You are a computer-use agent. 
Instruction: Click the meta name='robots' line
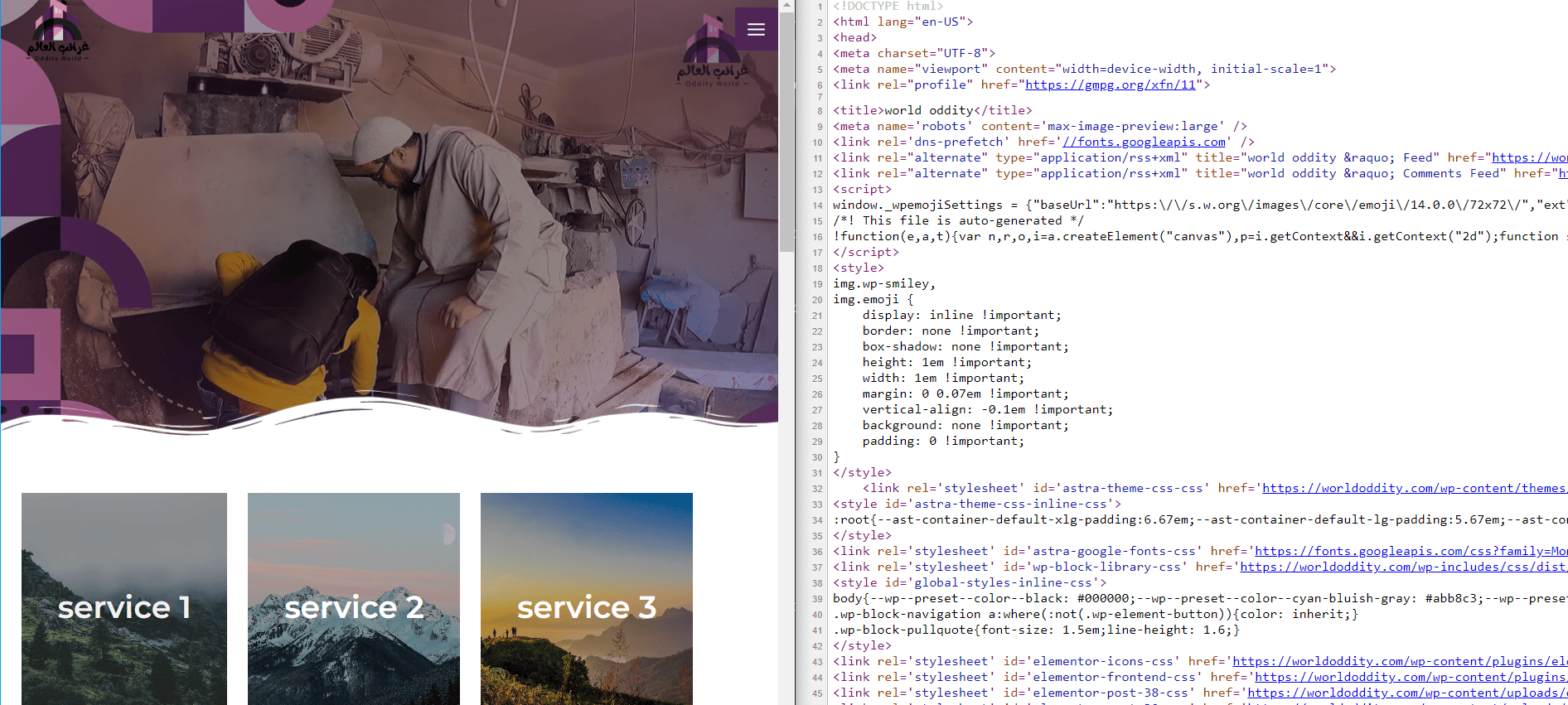coord(1040,126)
